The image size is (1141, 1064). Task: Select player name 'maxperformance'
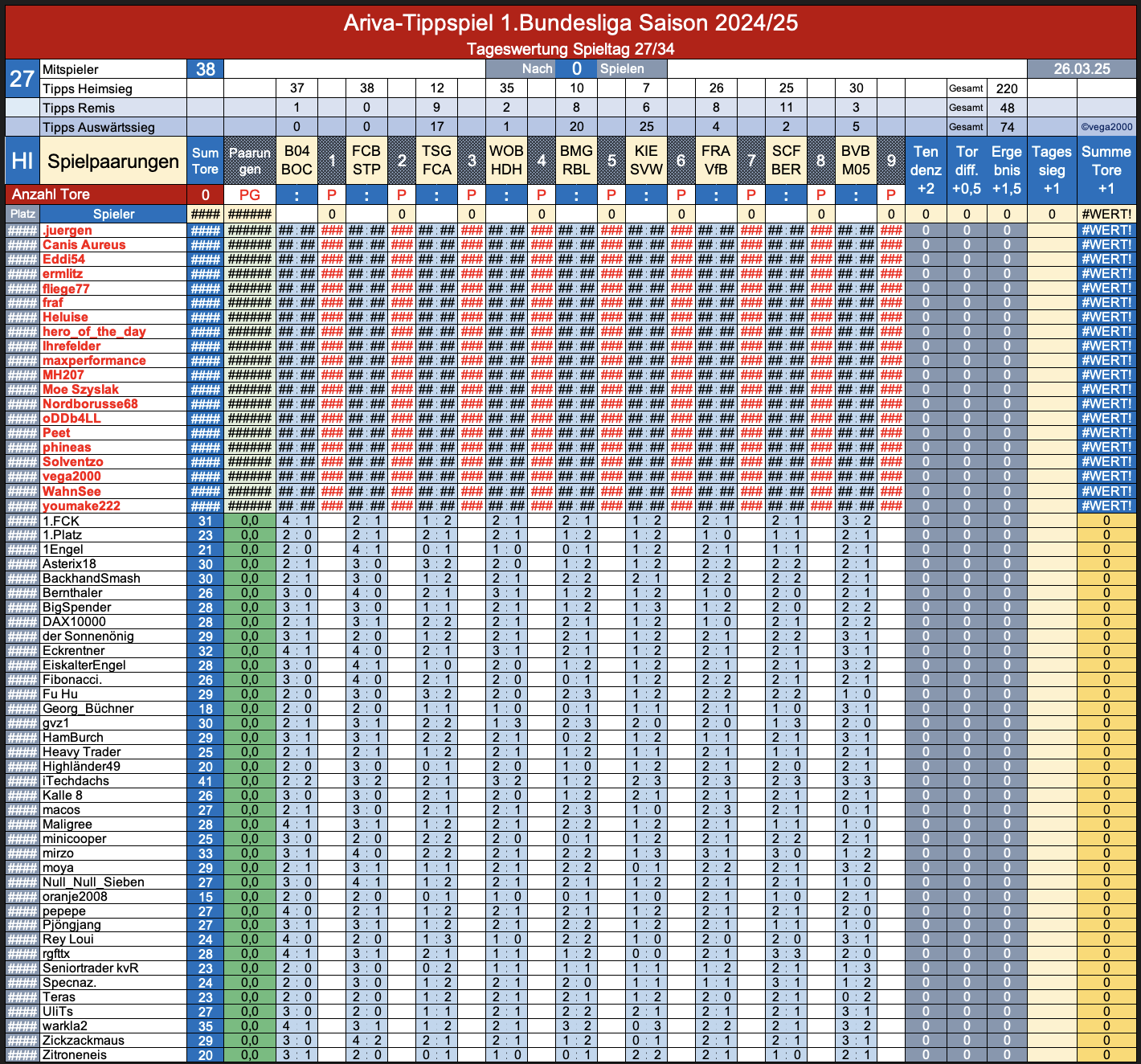(x=94, y=361)
